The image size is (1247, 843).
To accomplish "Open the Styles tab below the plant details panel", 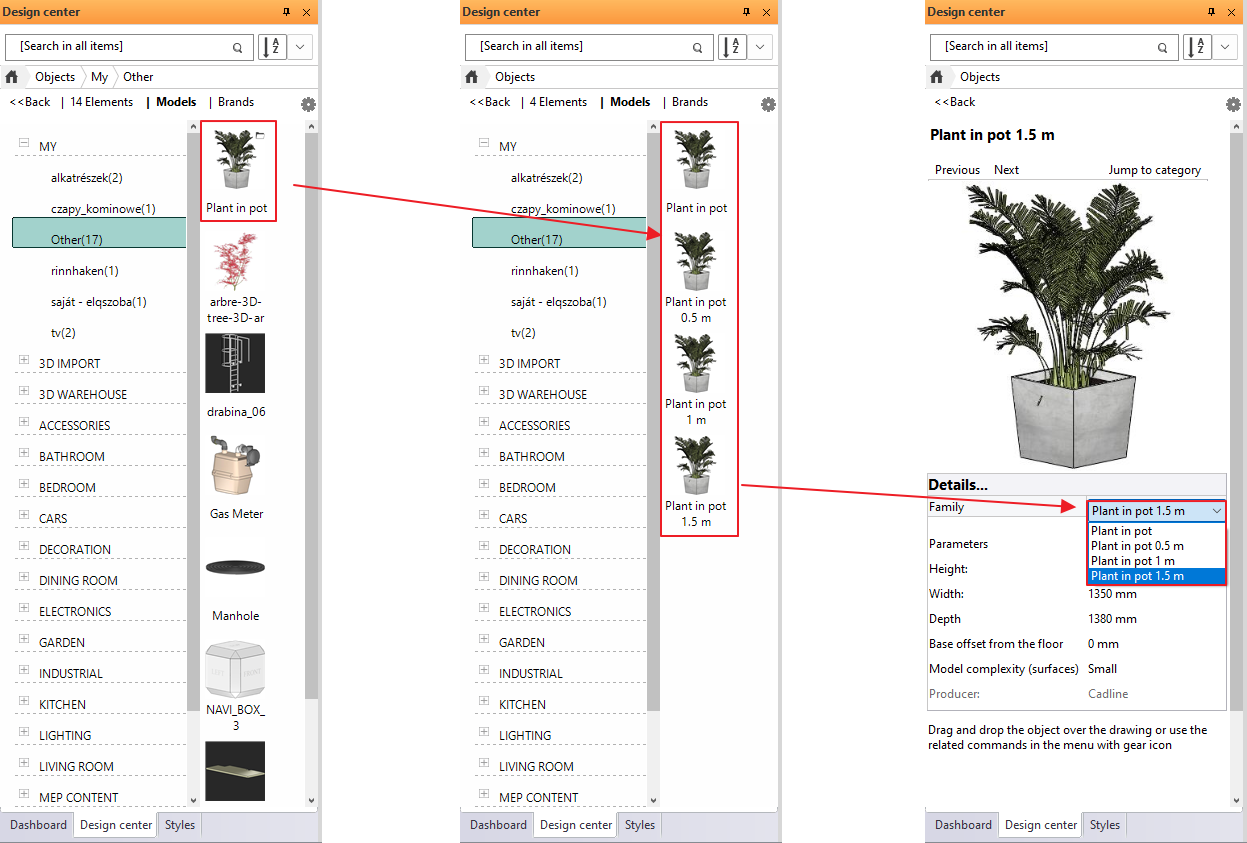I will coord(1104,825).
